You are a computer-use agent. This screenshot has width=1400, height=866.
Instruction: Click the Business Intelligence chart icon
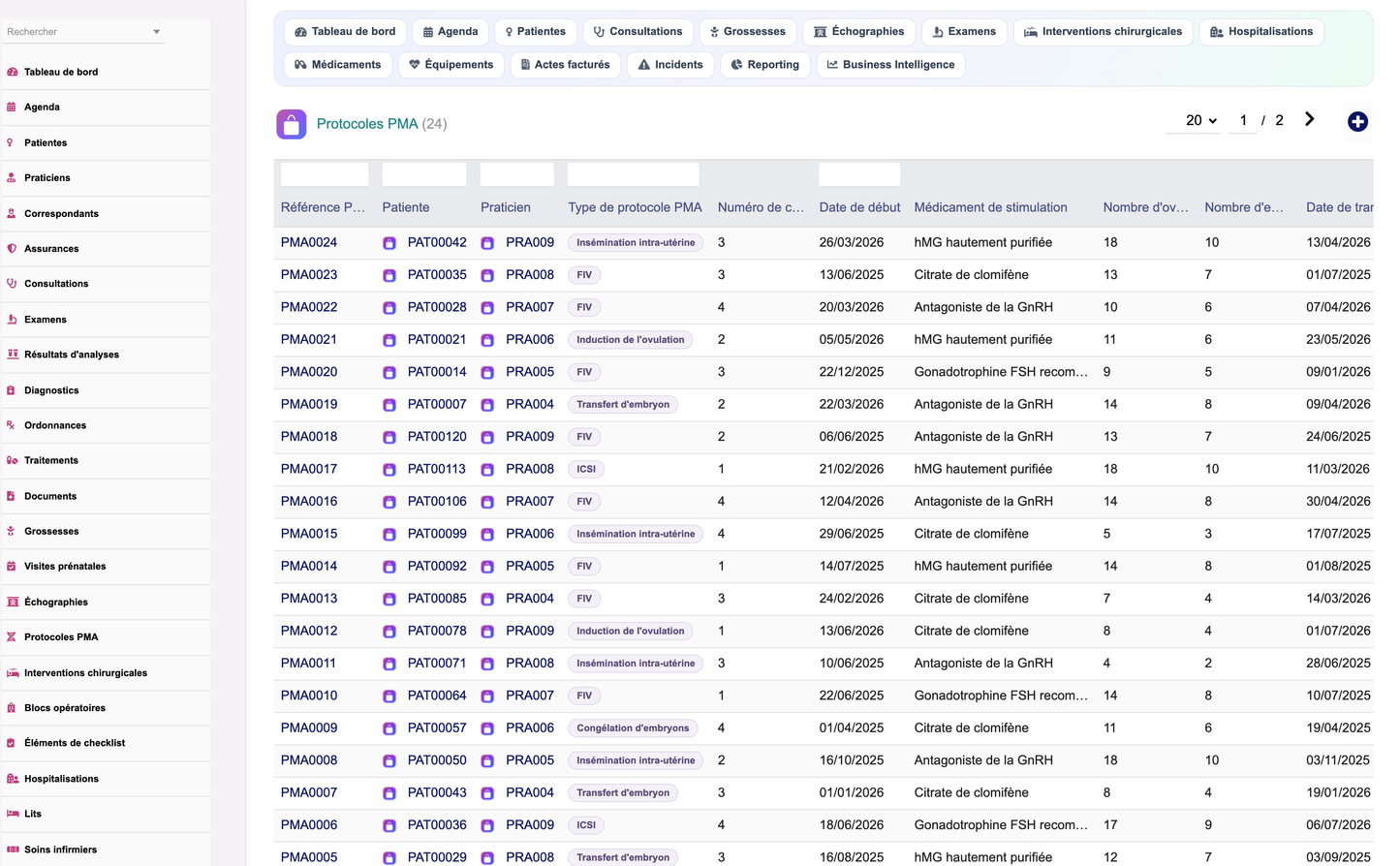pyautogui.click(x=832, y=65)
